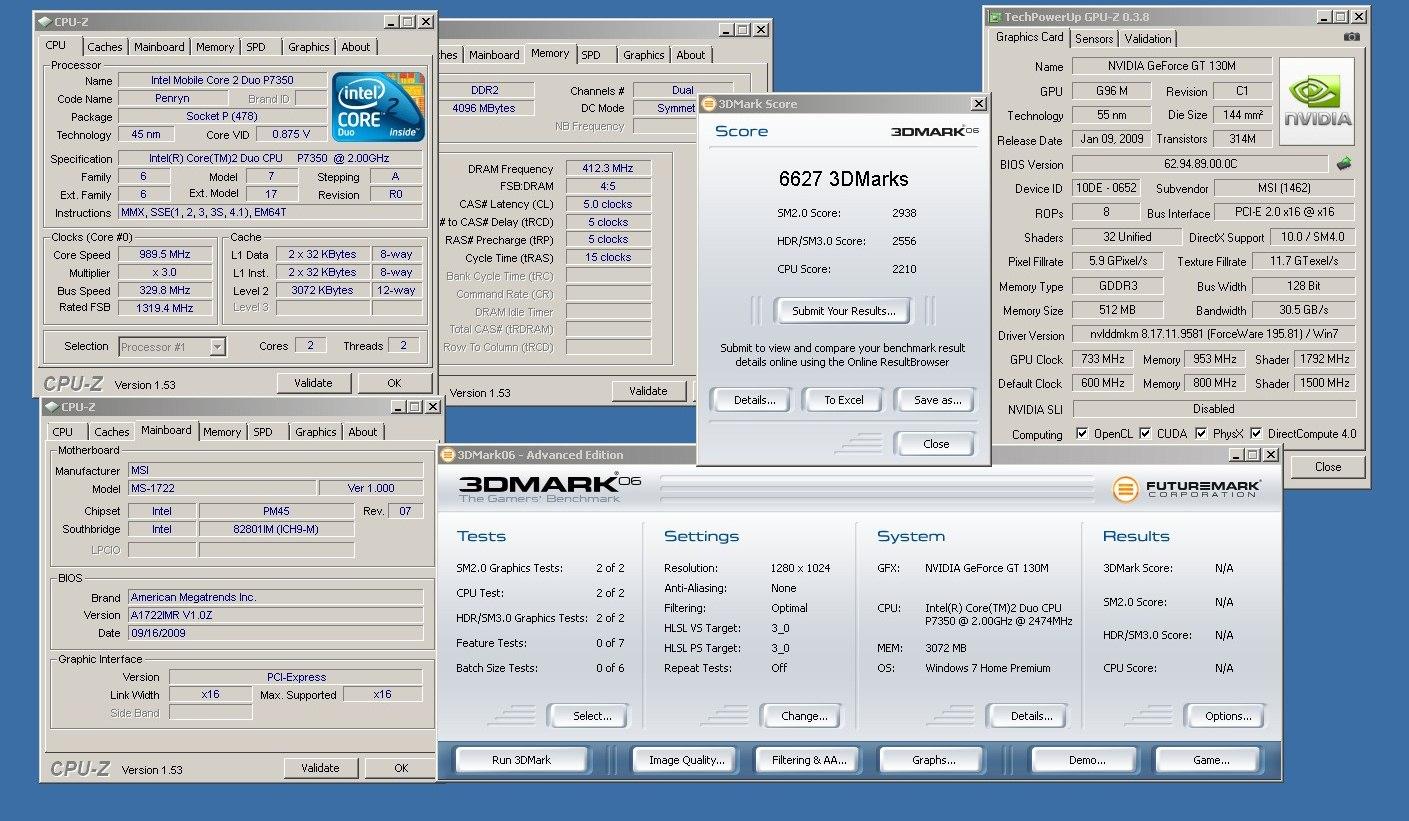1409x821 pixels.
Task: Click title icon of CPU-Z window showing Mainboard tab
Action: tap(52, 407)
